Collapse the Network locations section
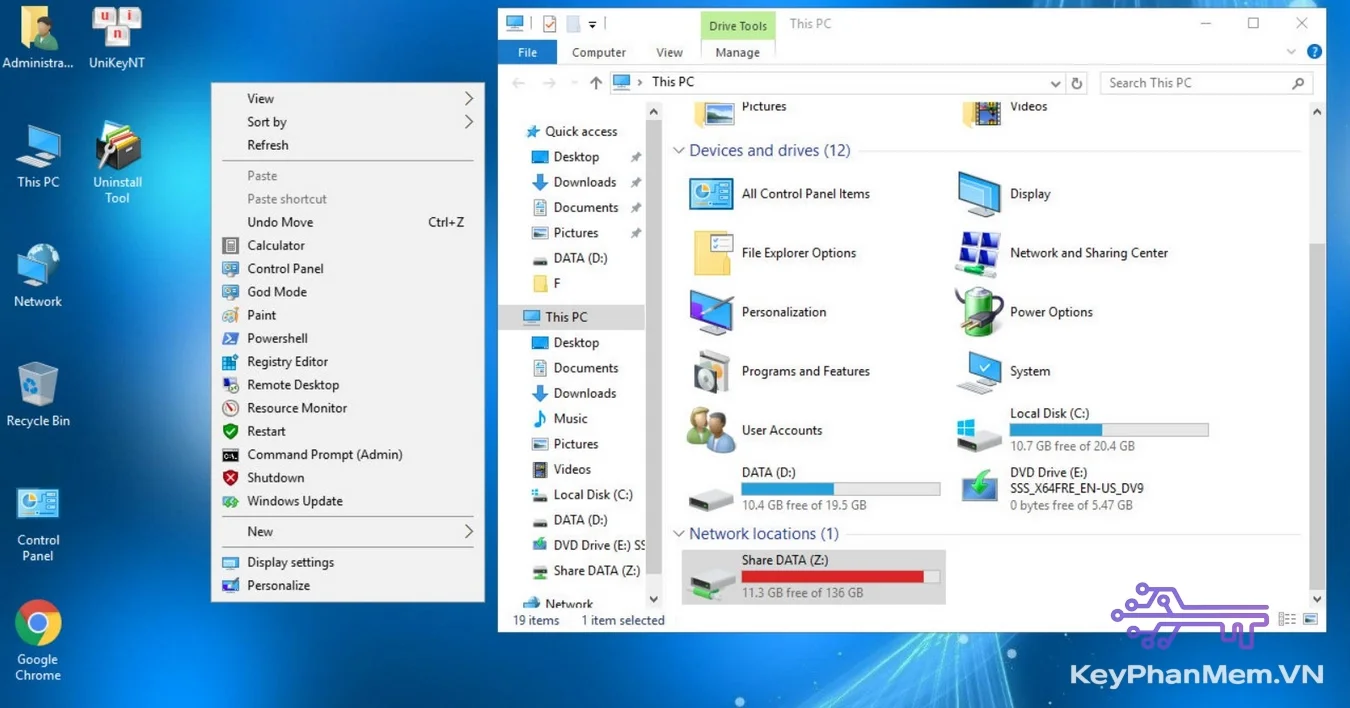Viewport: 1350px width, 708px height. (679, 533)
